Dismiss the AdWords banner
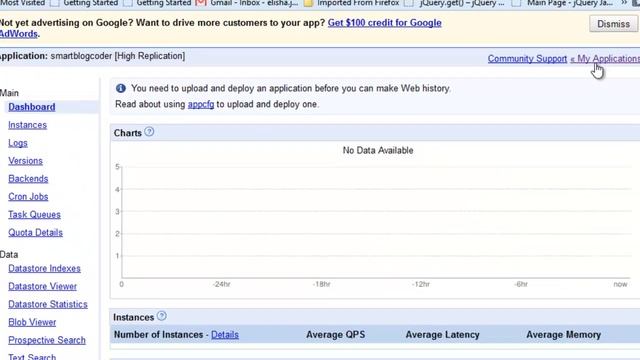 pos(613,24)
